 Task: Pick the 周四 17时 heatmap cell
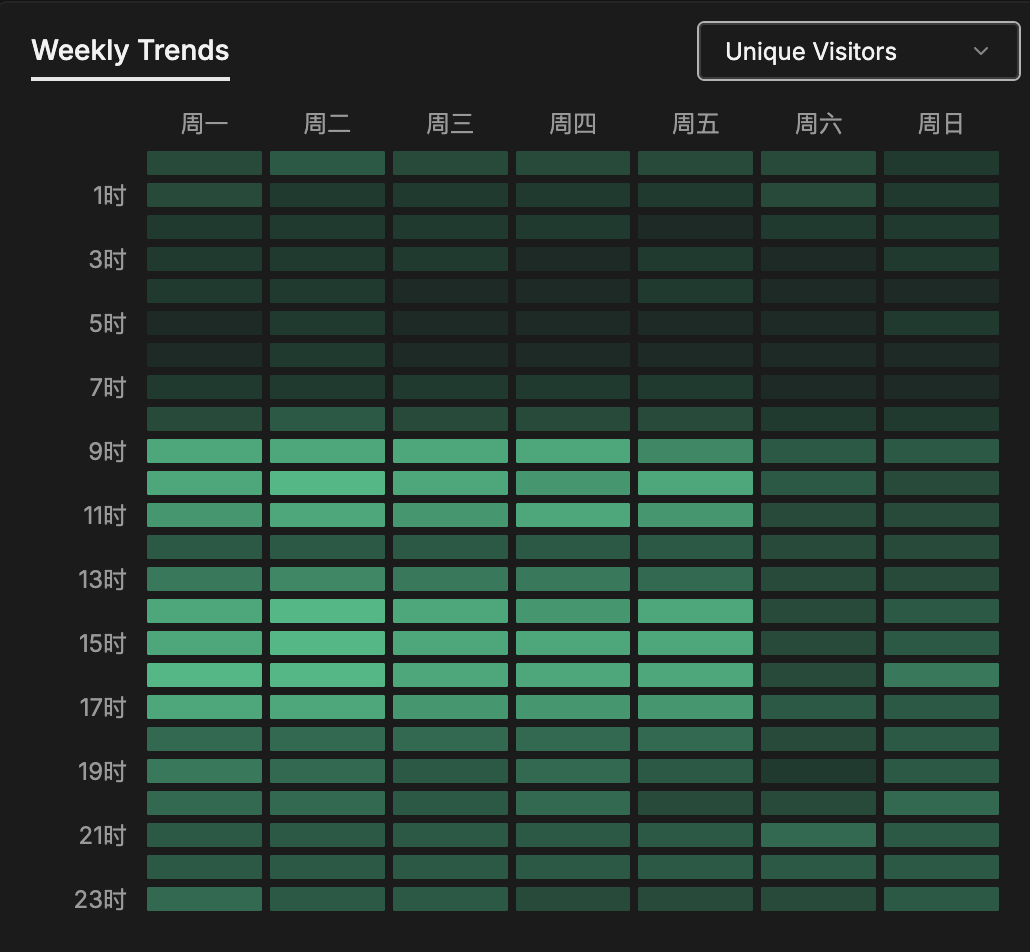click(573, 707)
